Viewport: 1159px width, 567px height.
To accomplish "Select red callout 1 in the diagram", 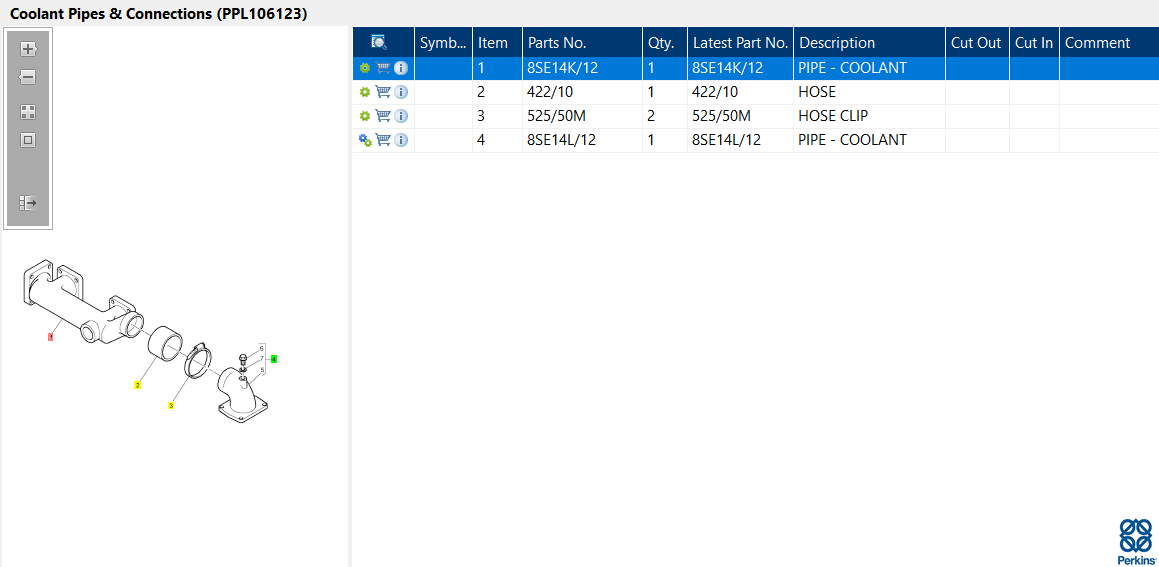I will point(50,337).
